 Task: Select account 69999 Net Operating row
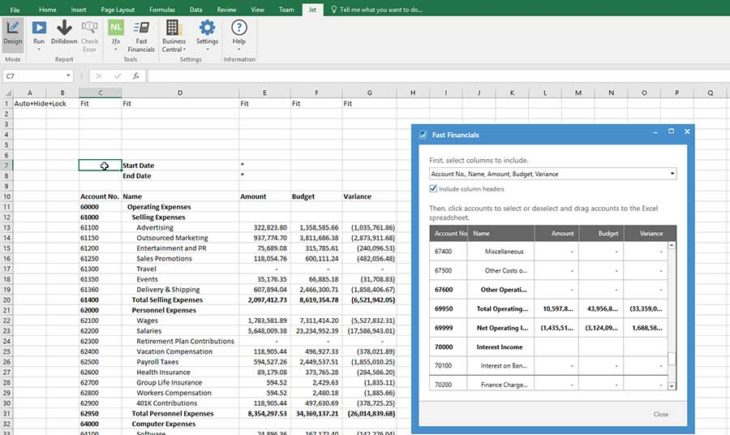point(548,328)
